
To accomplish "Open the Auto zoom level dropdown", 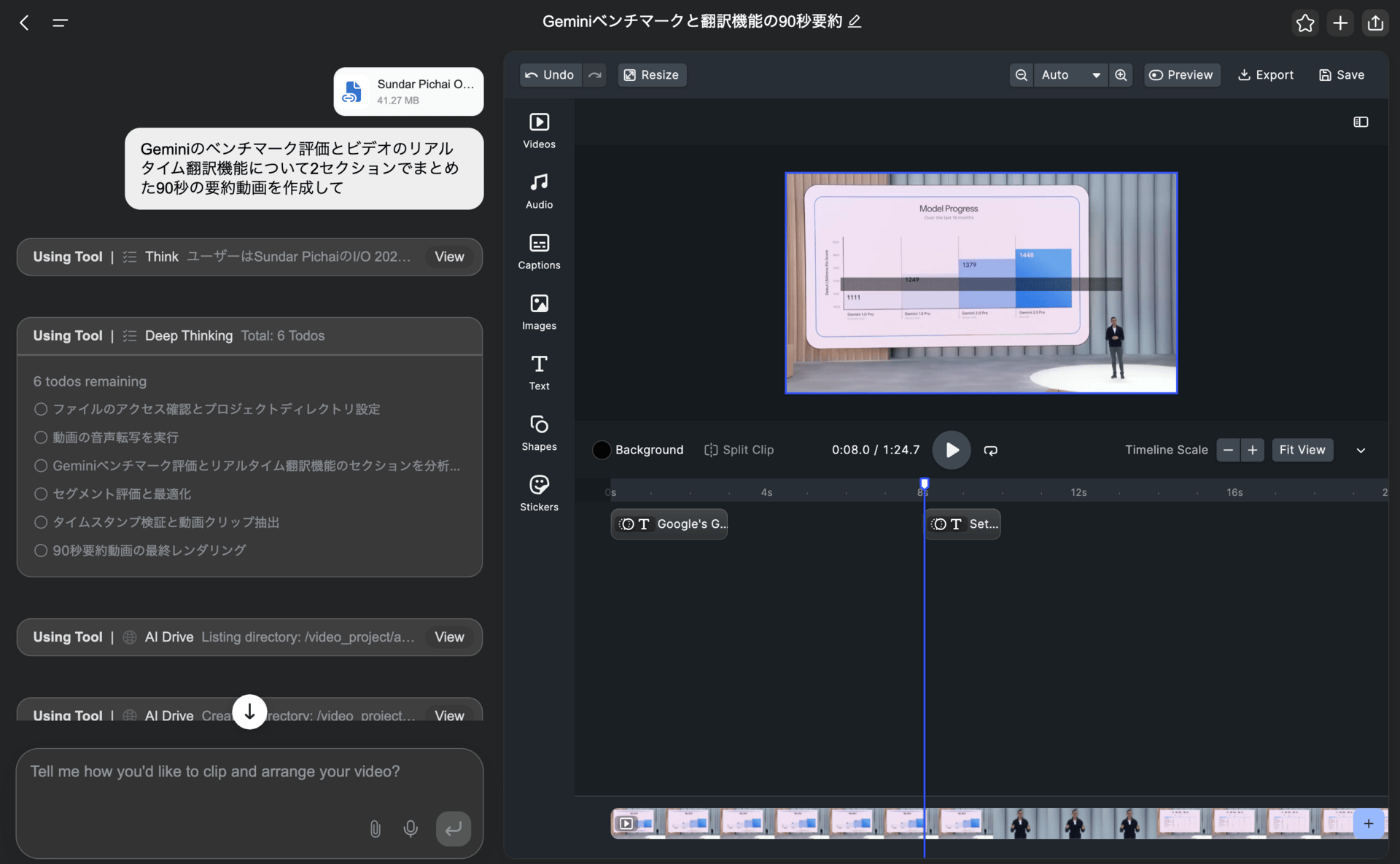I will (1070, 74).
